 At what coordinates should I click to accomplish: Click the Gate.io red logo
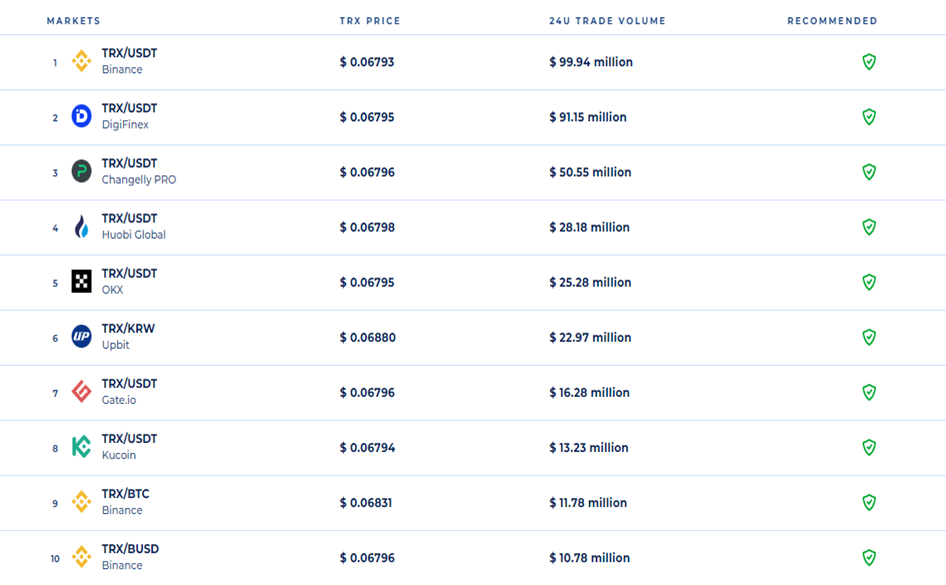click(81, 392)
